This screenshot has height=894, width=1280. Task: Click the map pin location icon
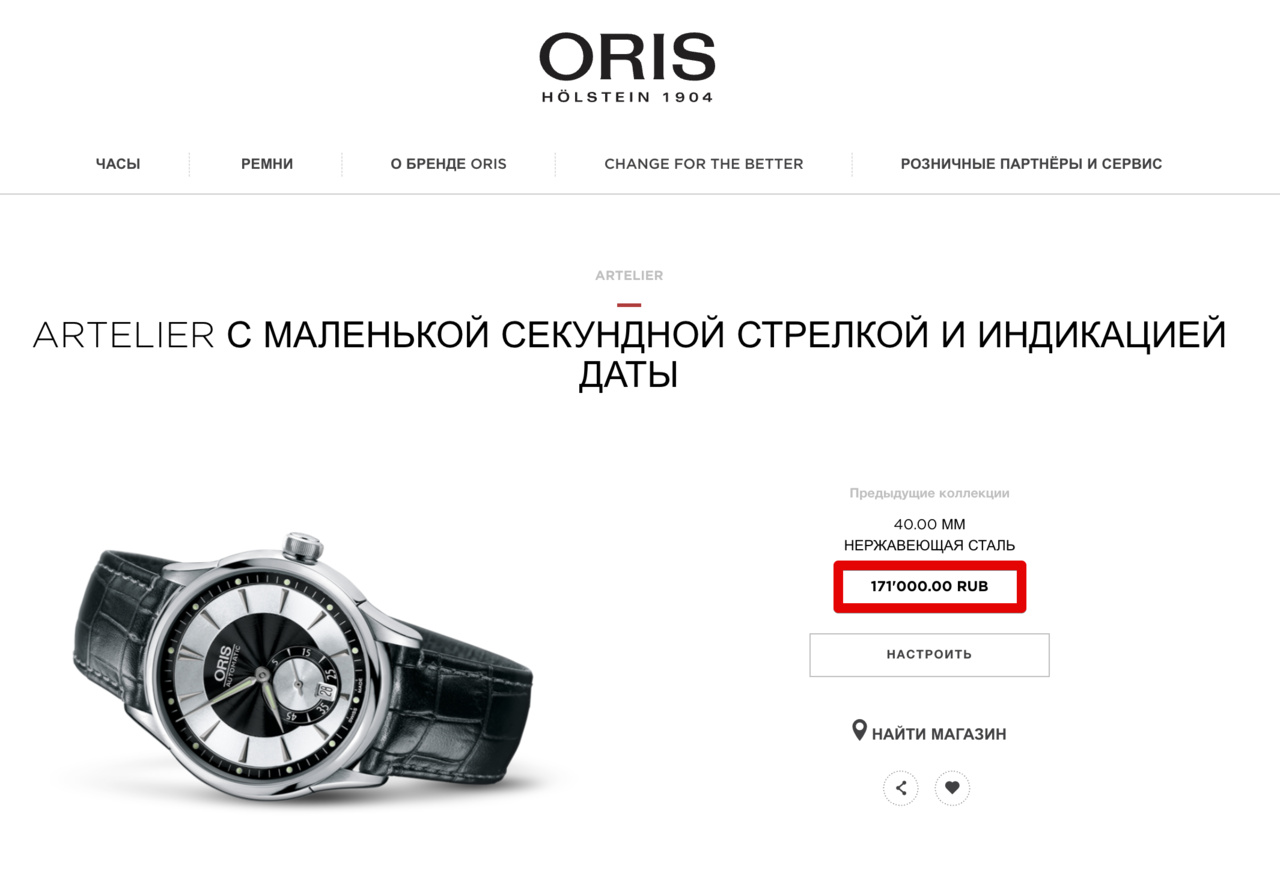click(859, 731)
